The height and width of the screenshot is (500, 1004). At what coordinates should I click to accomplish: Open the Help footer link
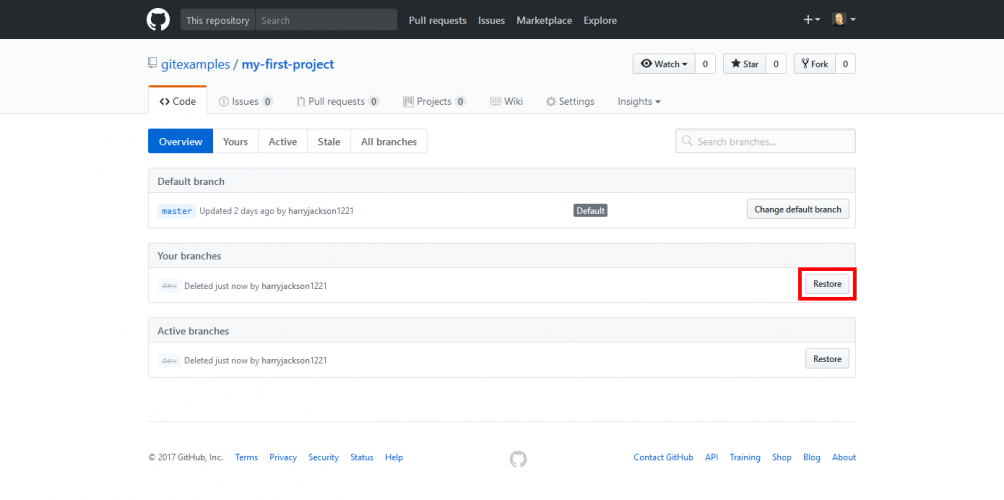(394, 457)
